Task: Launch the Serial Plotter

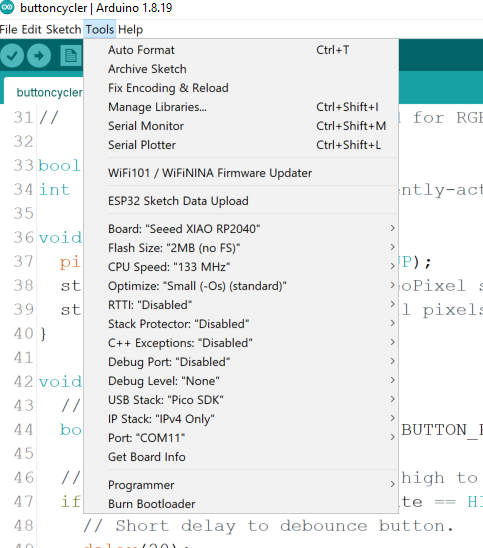Action: (x=241, y=145)
